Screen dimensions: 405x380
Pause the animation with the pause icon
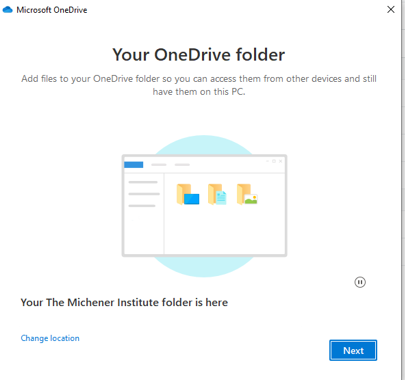coord(360,282)
